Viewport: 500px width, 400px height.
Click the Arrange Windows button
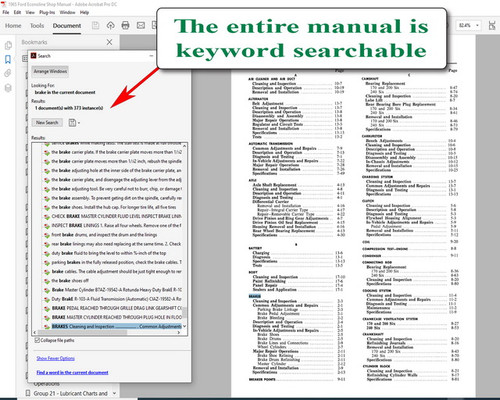coord(50,71)
